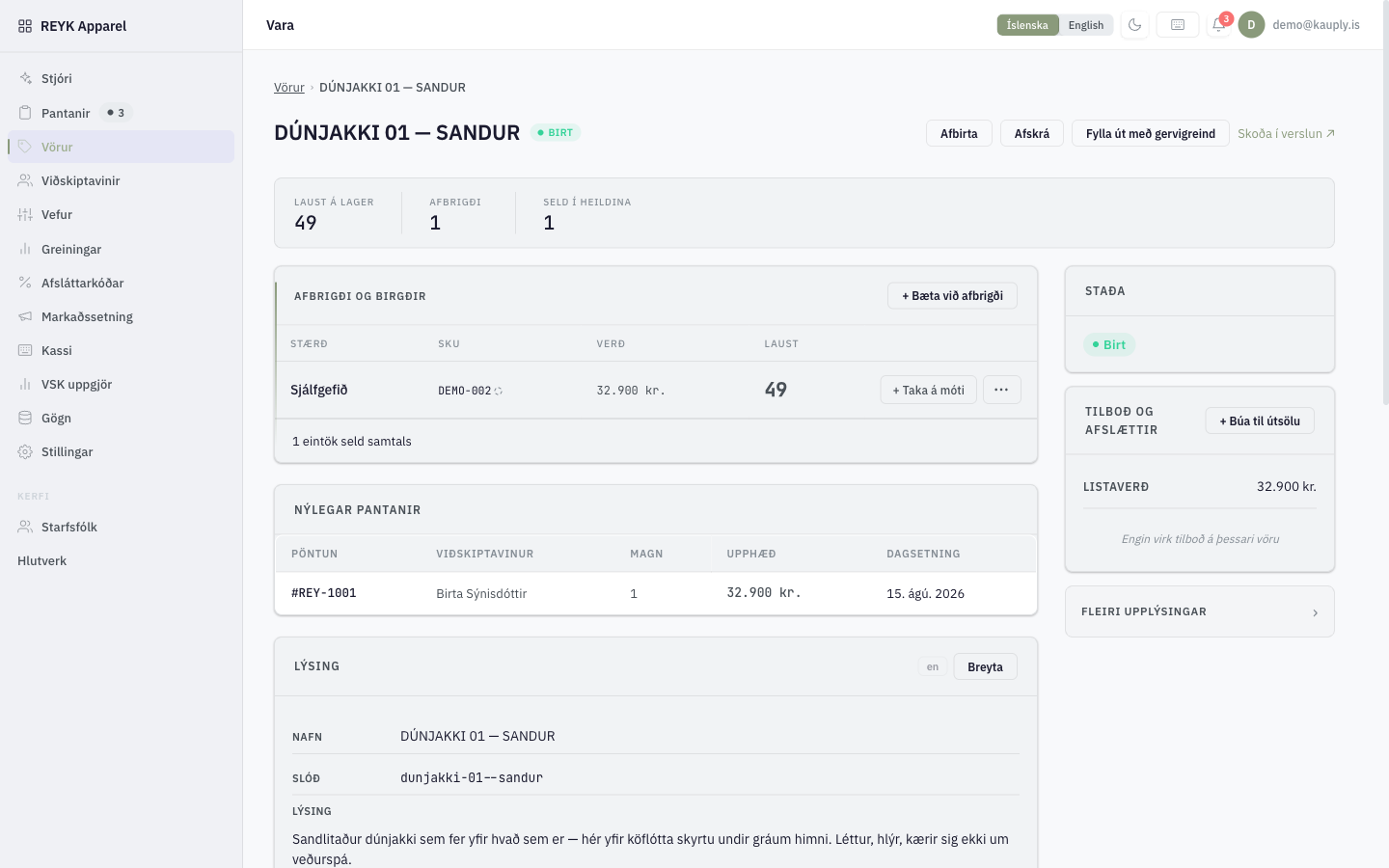Click the demo@kauply.is account email
This screenshot has height=868, width=1389.
(x=1317, y=25)
